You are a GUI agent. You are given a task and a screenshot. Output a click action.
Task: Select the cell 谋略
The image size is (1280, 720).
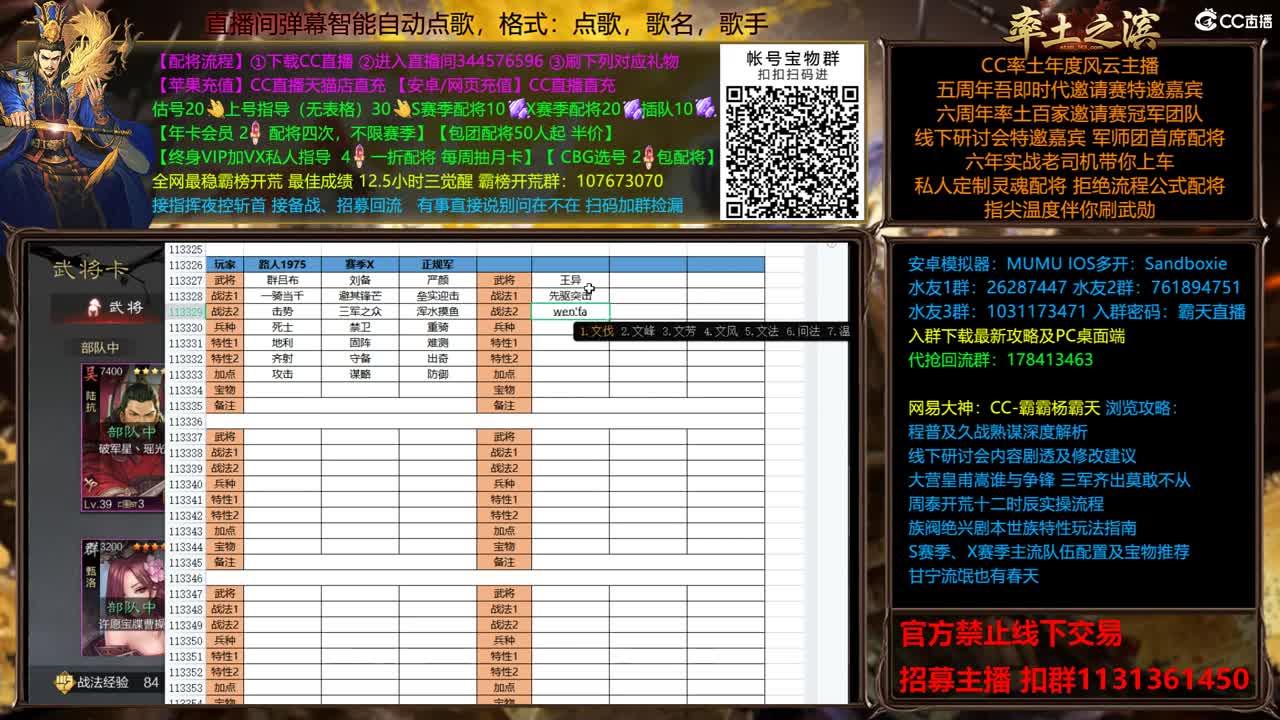point(360,374)
